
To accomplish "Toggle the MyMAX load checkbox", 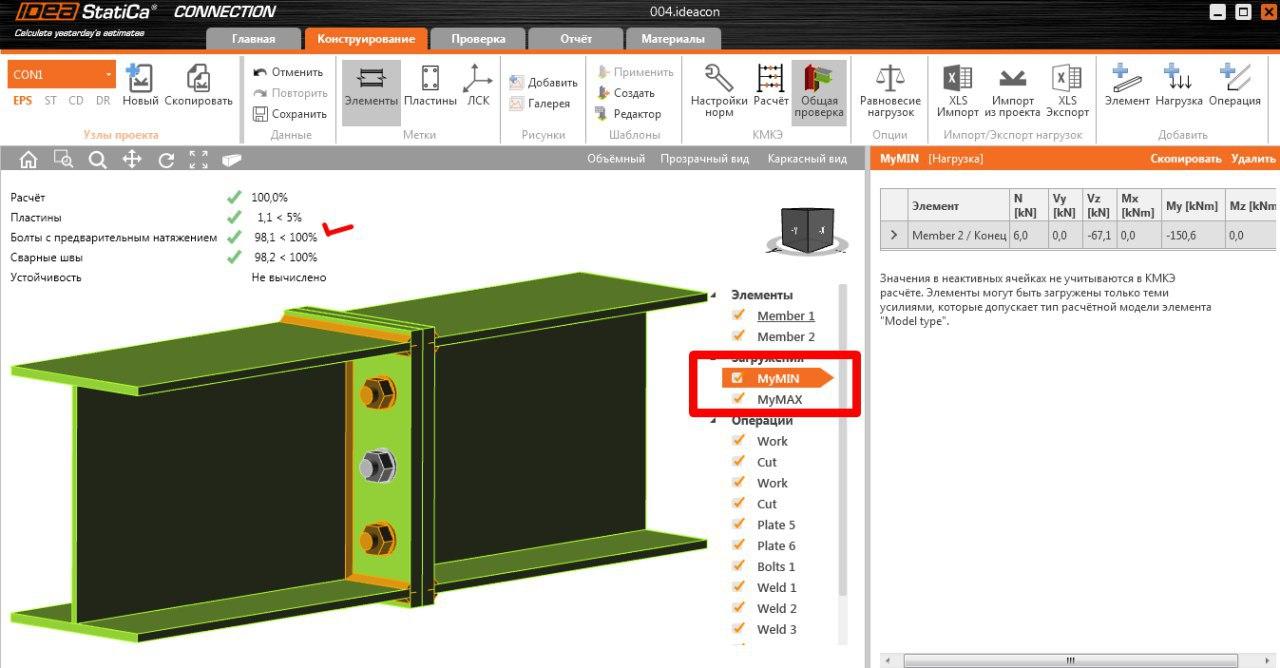I will (x=739, y=399).
